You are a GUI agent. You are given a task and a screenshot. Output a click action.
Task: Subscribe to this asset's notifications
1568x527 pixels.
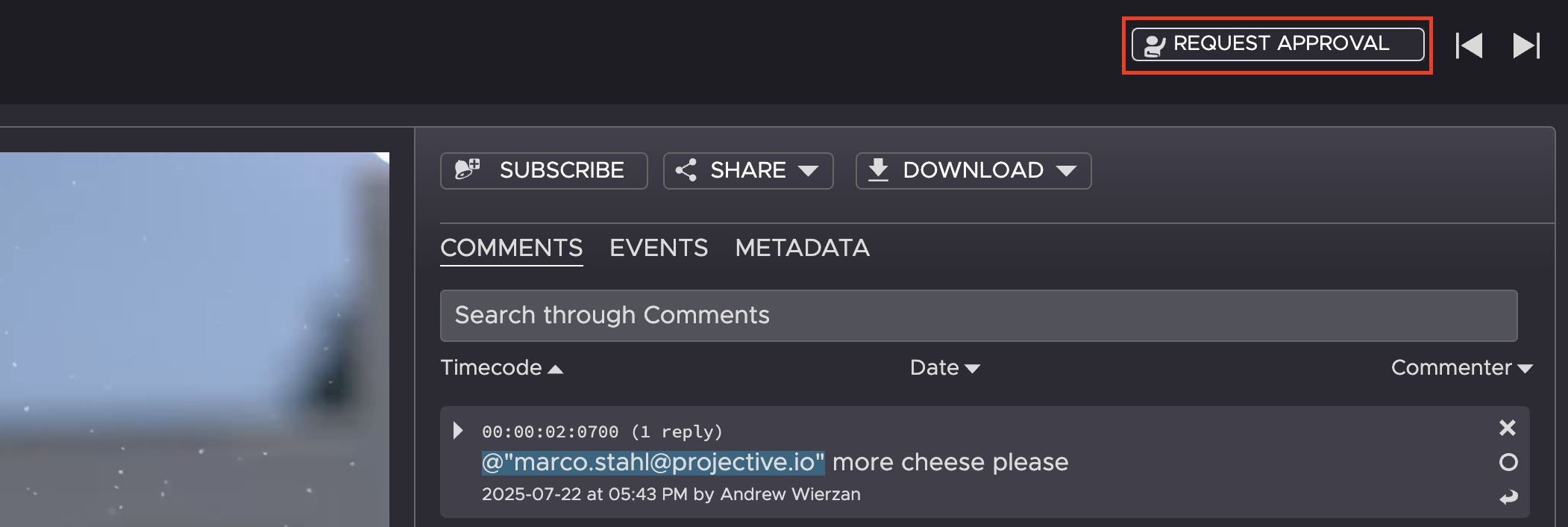pos(543,171)
